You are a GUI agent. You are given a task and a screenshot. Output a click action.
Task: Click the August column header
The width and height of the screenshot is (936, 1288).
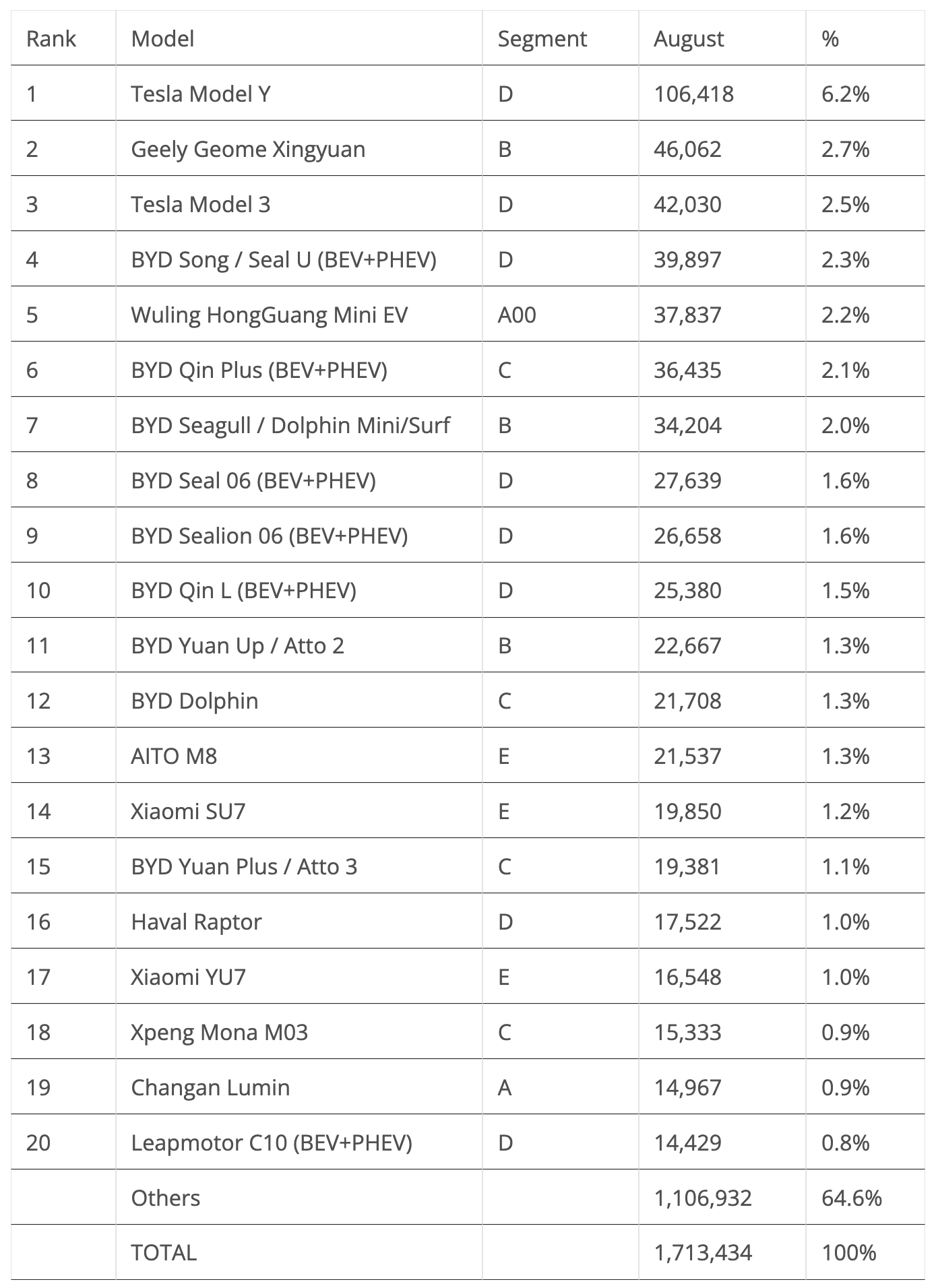point(688,39)
